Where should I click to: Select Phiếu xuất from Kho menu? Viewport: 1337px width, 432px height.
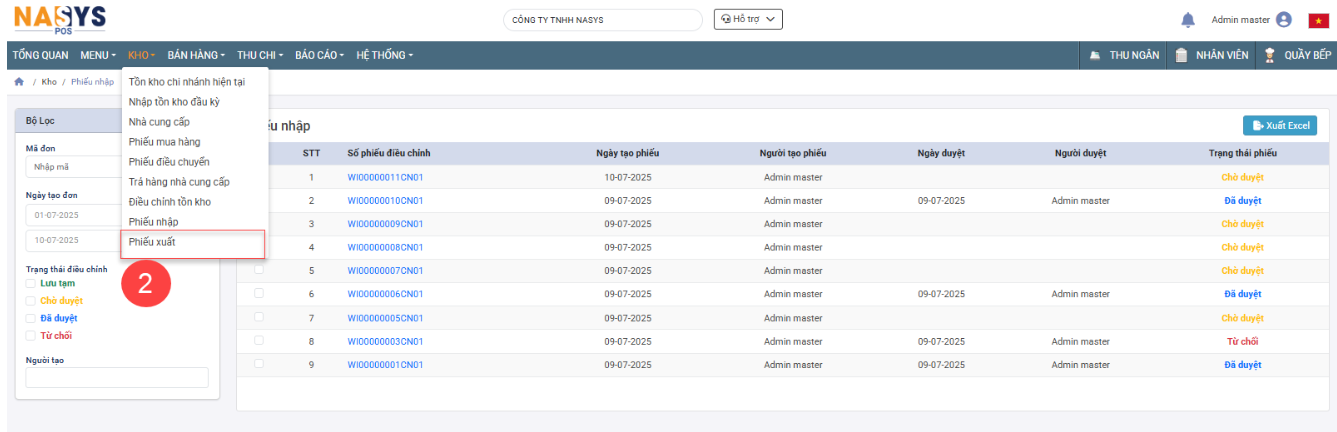click(x=153, y=242)
